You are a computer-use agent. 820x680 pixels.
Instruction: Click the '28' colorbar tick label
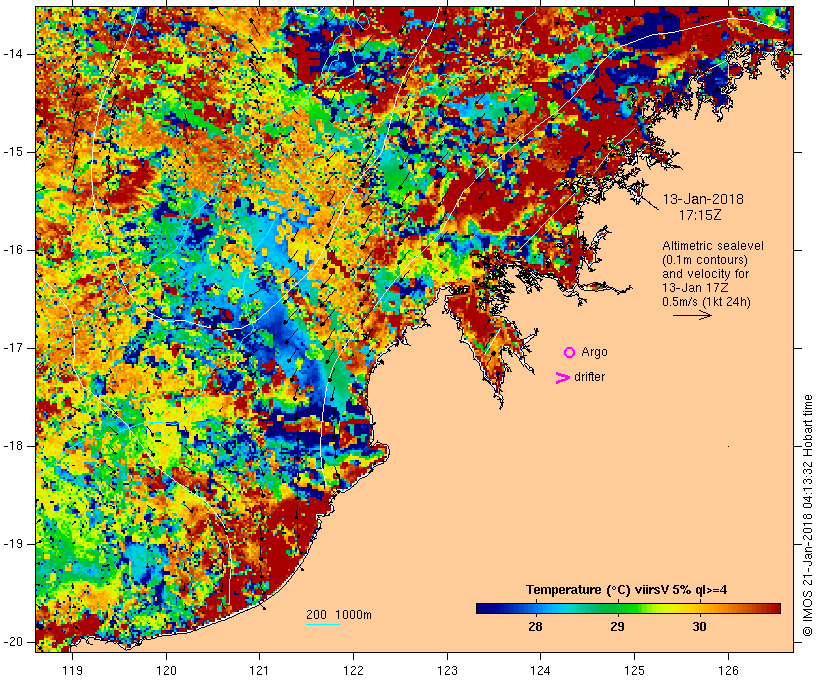[536, 627]
